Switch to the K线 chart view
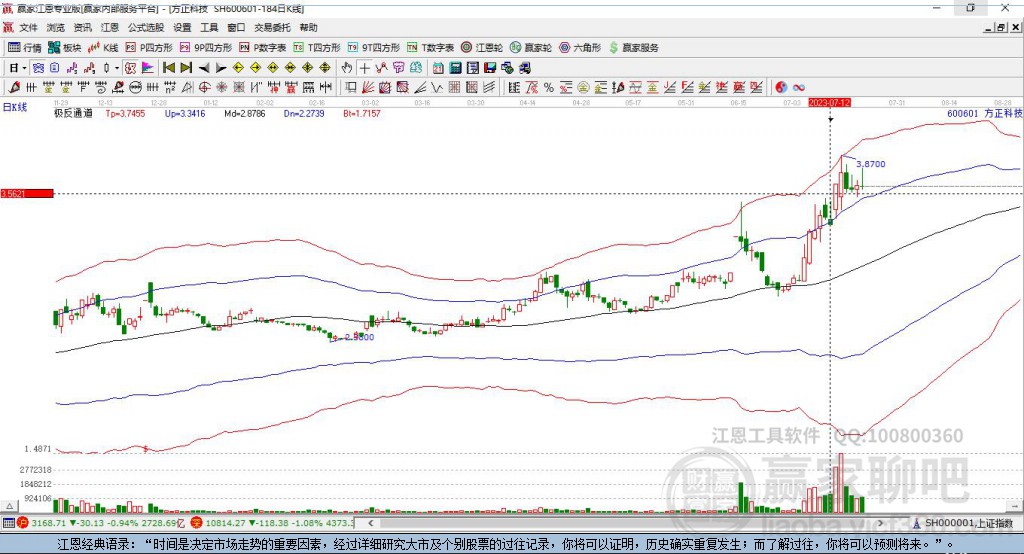Screen dimensions: 1024x554 [104, 47]
